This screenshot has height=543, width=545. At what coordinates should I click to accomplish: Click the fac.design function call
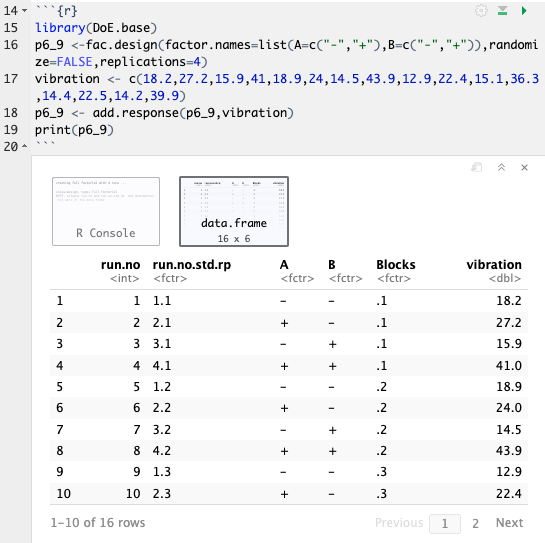(x=121, y=45)
